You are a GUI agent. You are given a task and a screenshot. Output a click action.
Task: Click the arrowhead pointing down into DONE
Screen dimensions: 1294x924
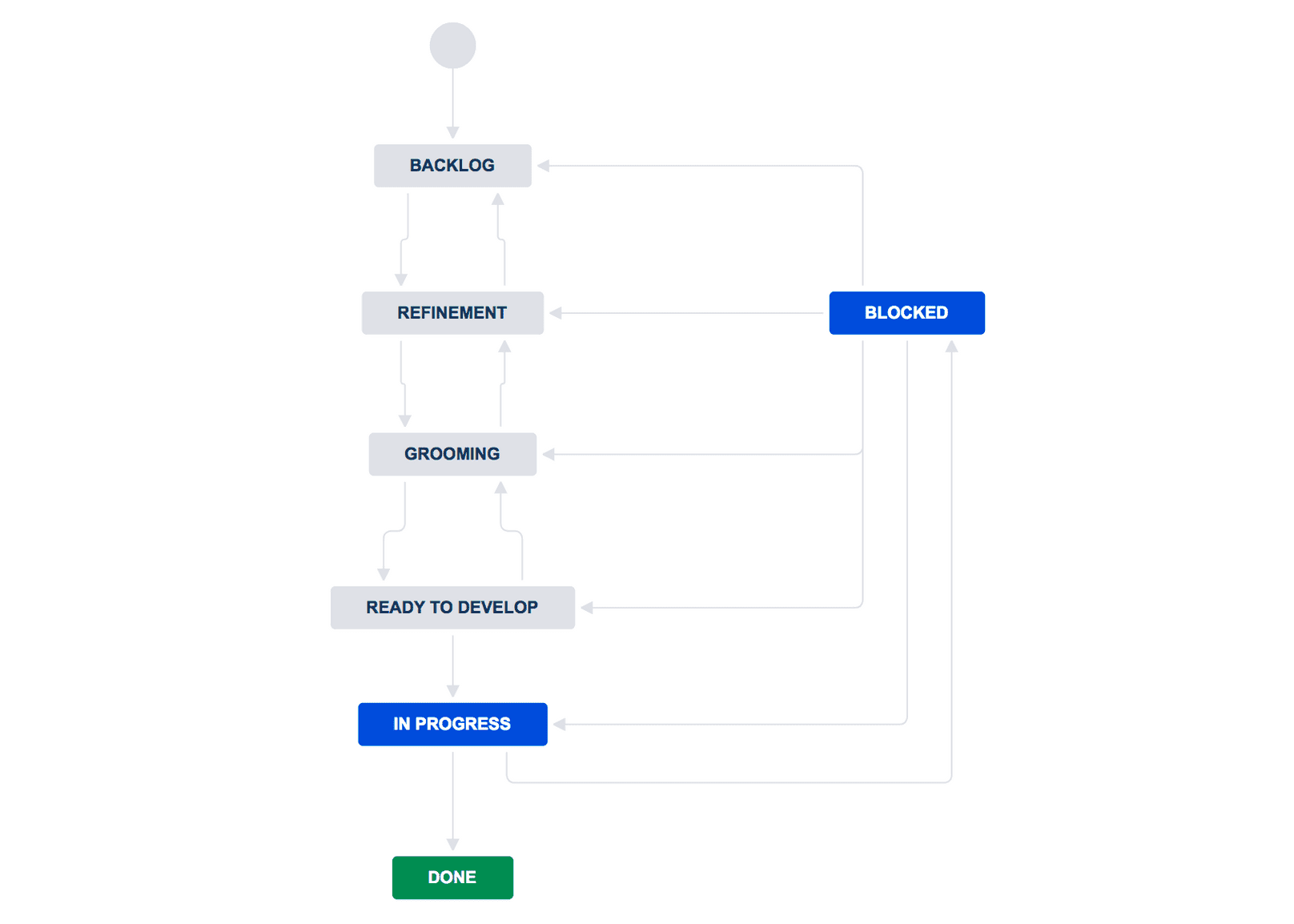(x=452, y=844)
